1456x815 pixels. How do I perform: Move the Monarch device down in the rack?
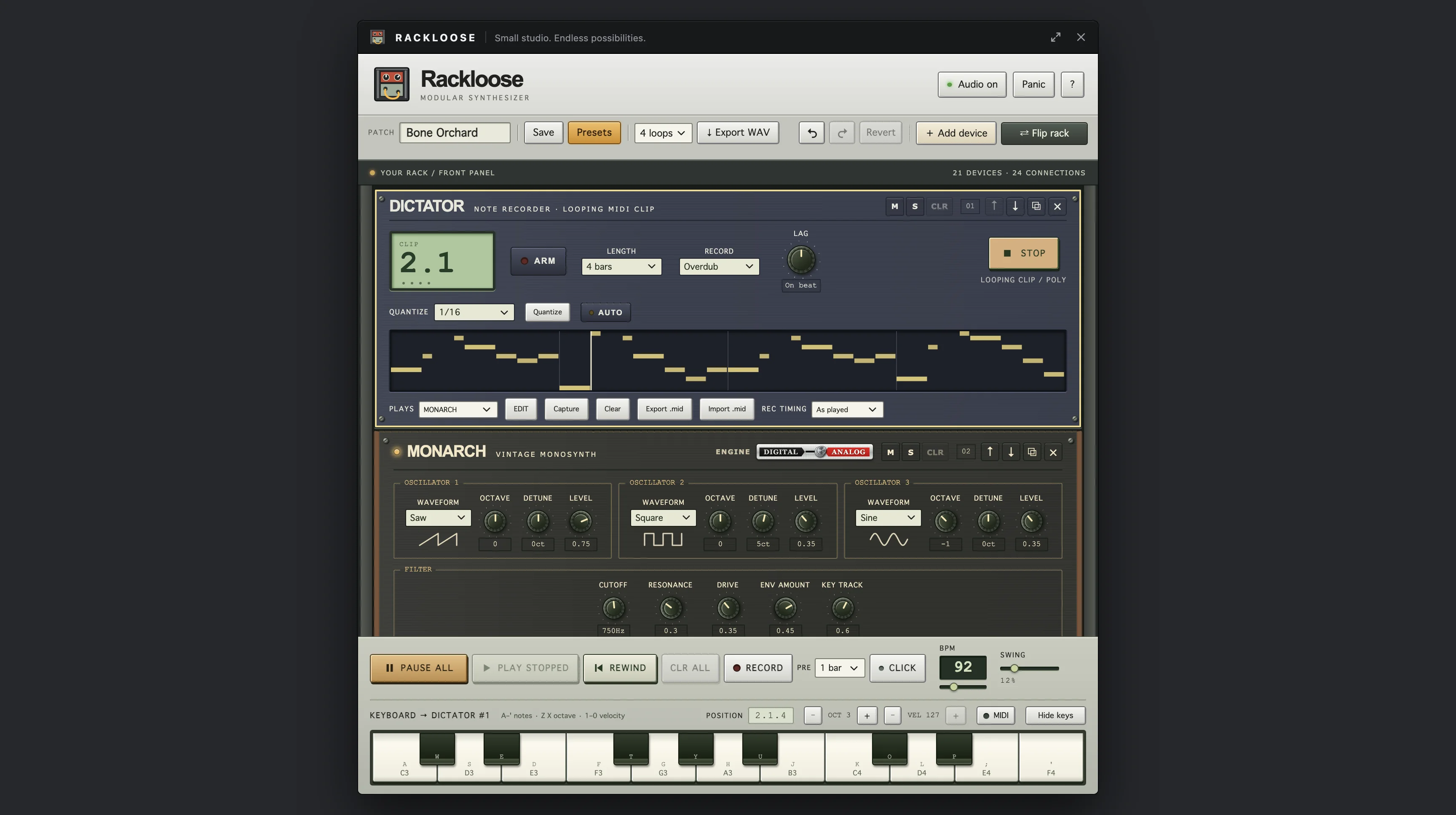(1011, 452)
